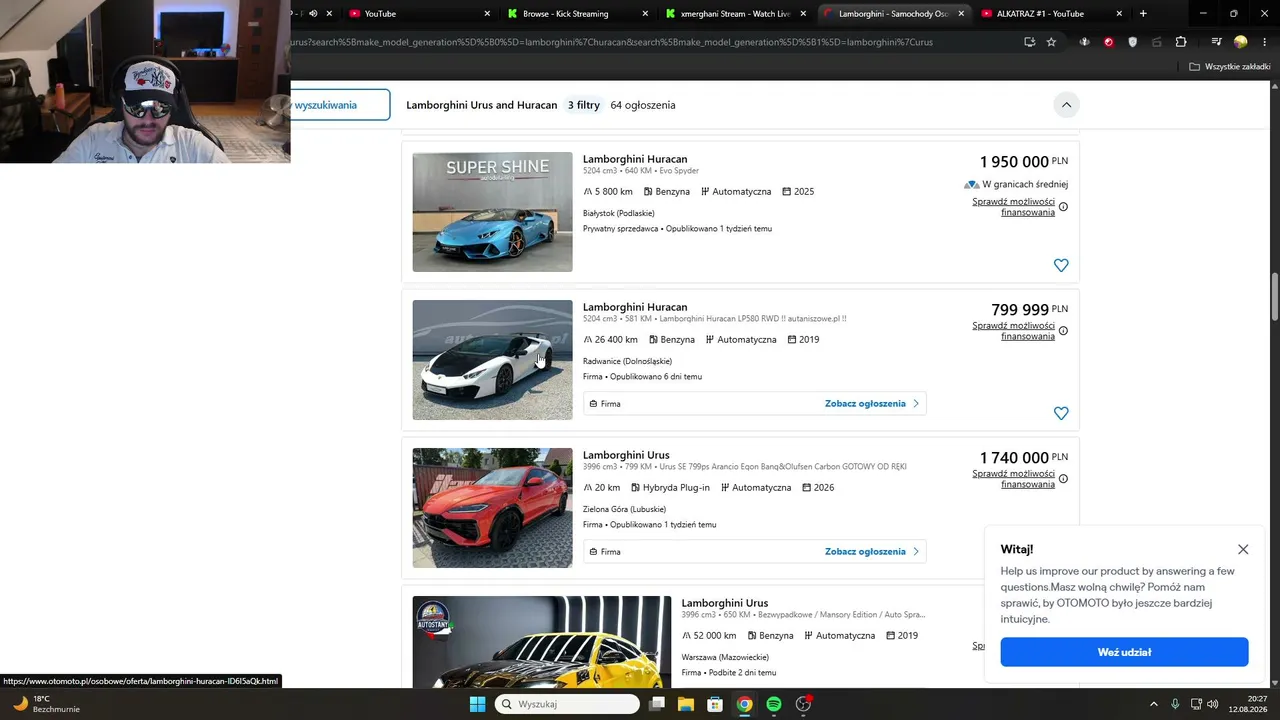Open Lamborghini Huracan 1 950 000 PLN title link

[x=635, y=159]
